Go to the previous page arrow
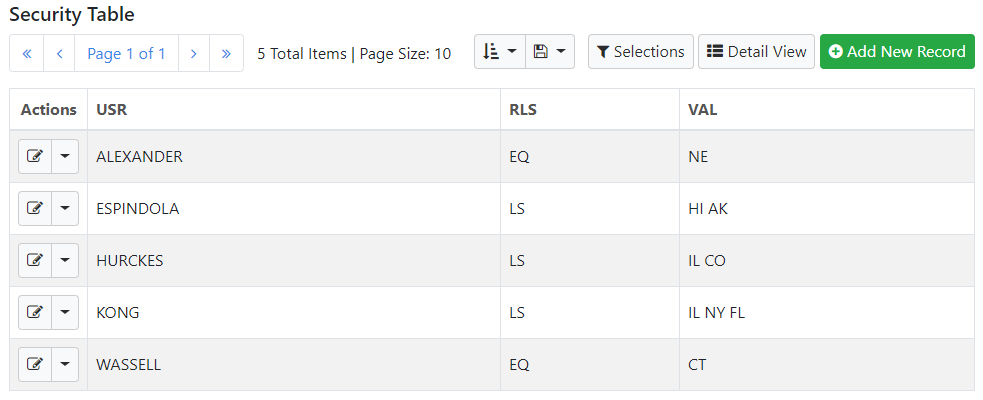This screenshot has height=400, width=983. (60, 53)
